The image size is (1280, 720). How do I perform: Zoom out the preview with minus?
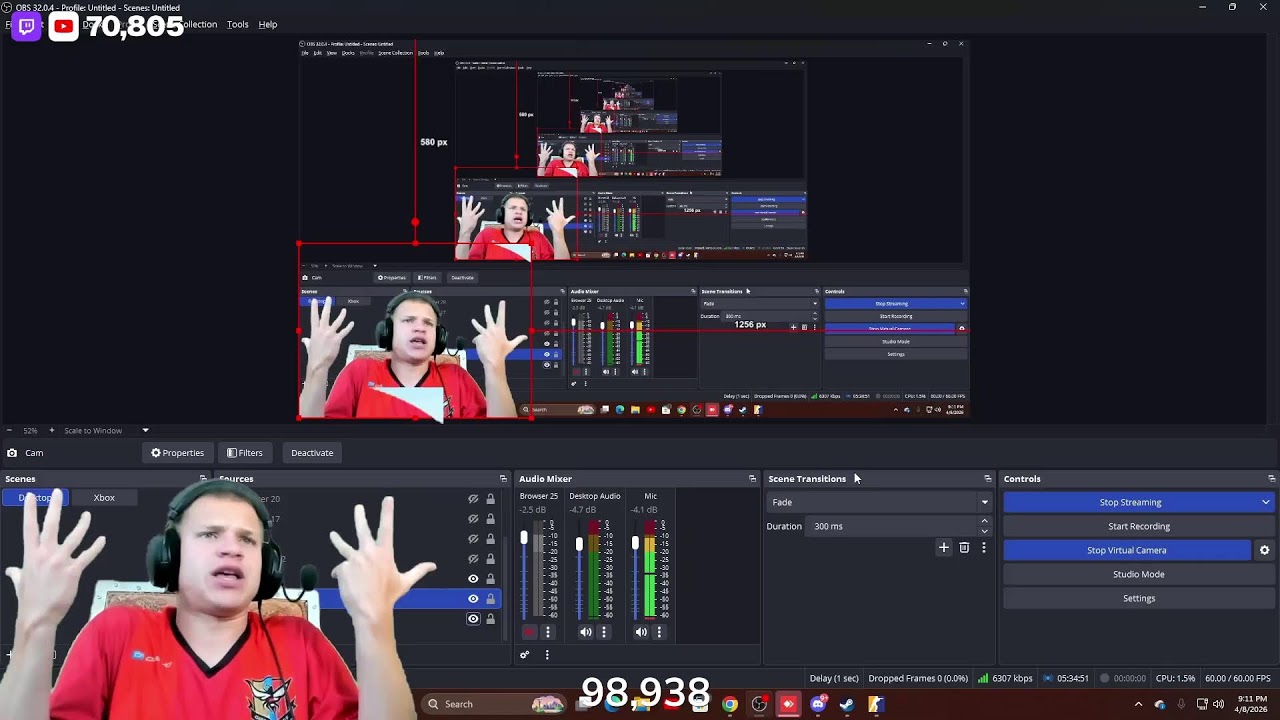coord(9,431)
